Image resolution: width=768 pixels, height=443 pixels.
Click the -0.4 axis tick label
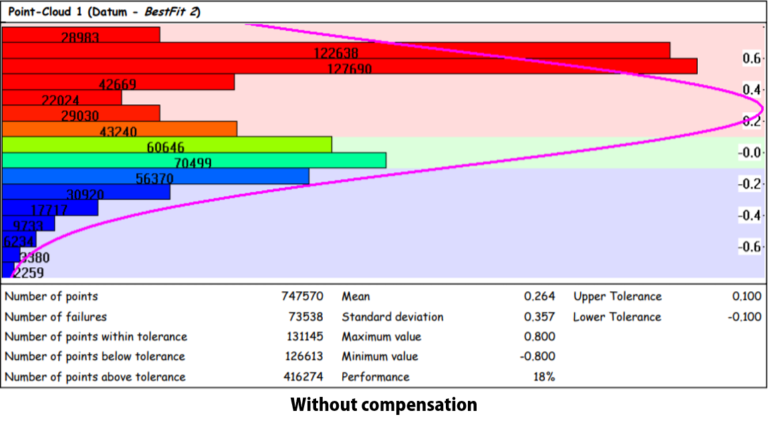point(749,215)
